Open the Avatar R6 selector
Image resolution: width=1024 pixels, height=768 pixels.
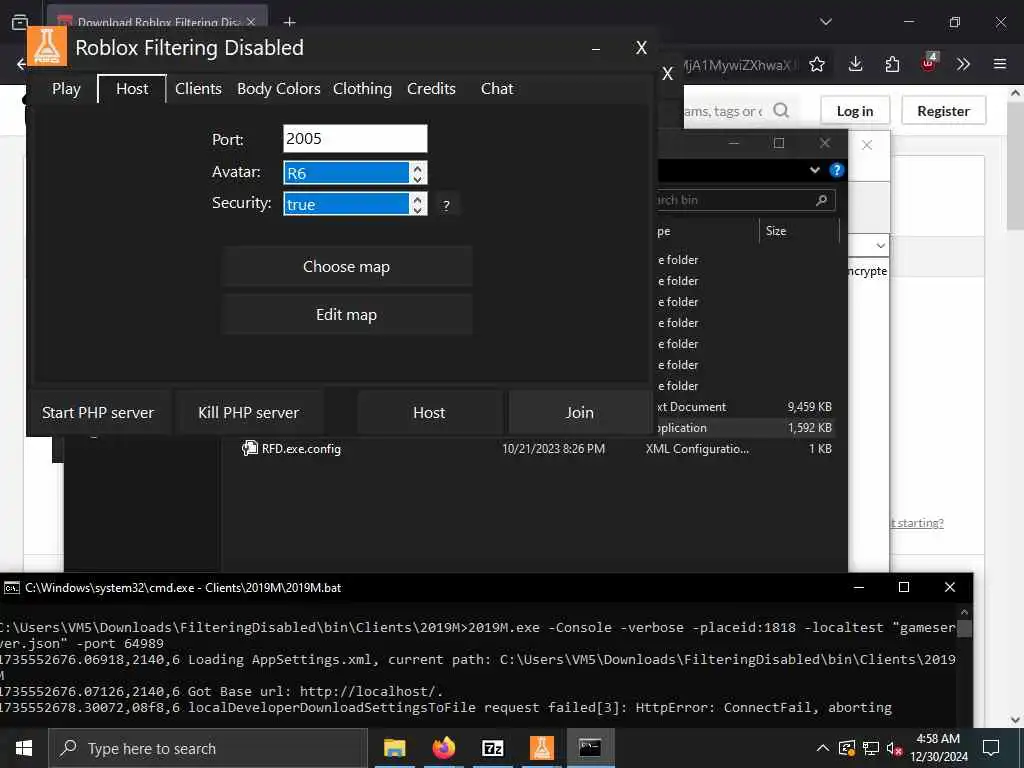(x=346, y=173)
